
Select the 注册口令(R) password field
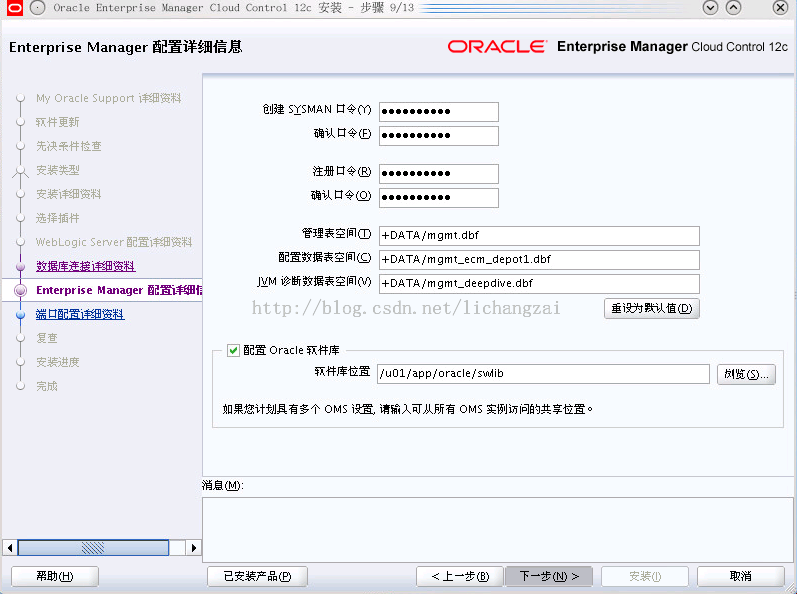tap(439, 174)
